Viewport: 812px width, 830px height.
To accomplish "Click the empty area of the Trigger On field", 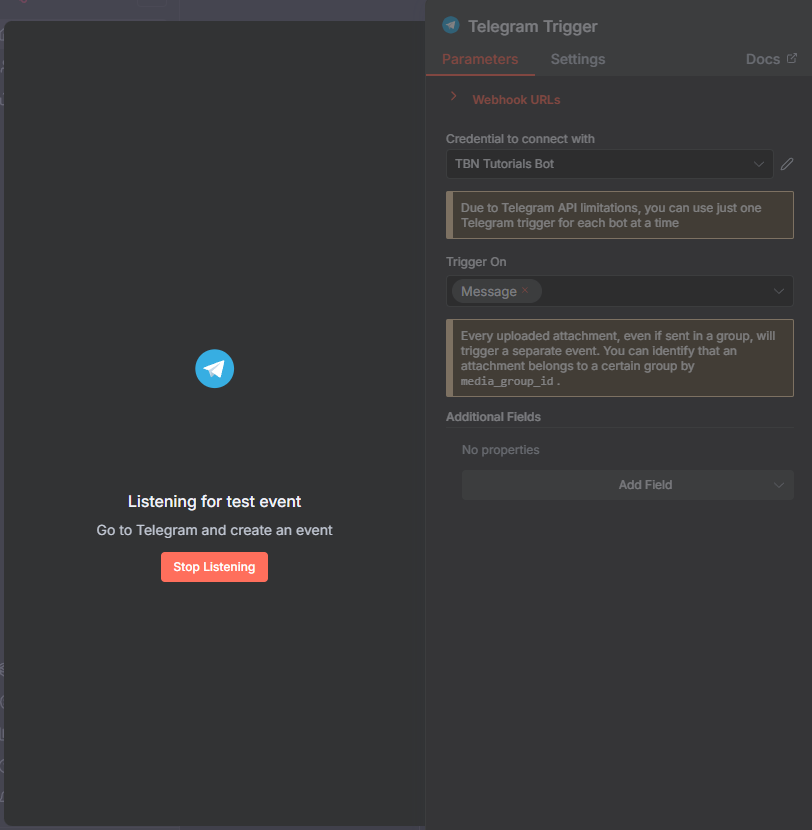I will pyautogui.click(x=650, y=291).
